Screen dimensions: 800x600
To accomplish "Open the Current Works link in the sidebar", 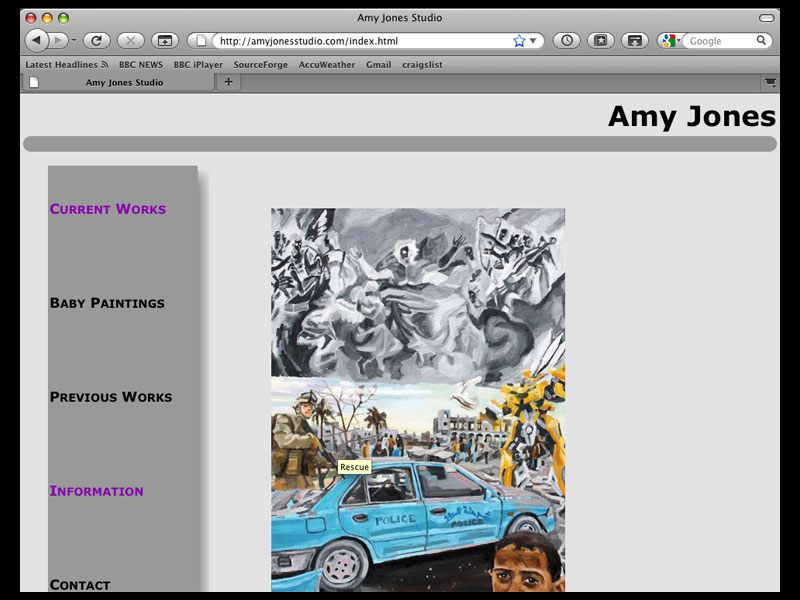I will coord(108,209).
